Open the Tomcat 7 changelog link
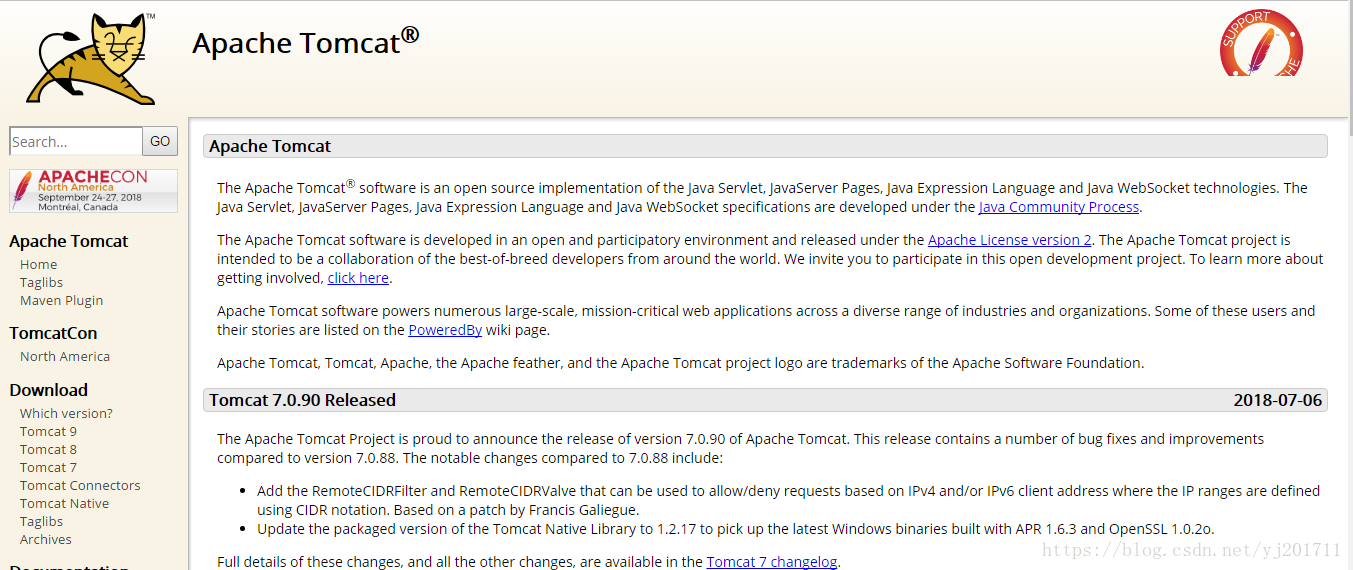The height and width of the screenshot is (570, 1353). pos(772,562)
